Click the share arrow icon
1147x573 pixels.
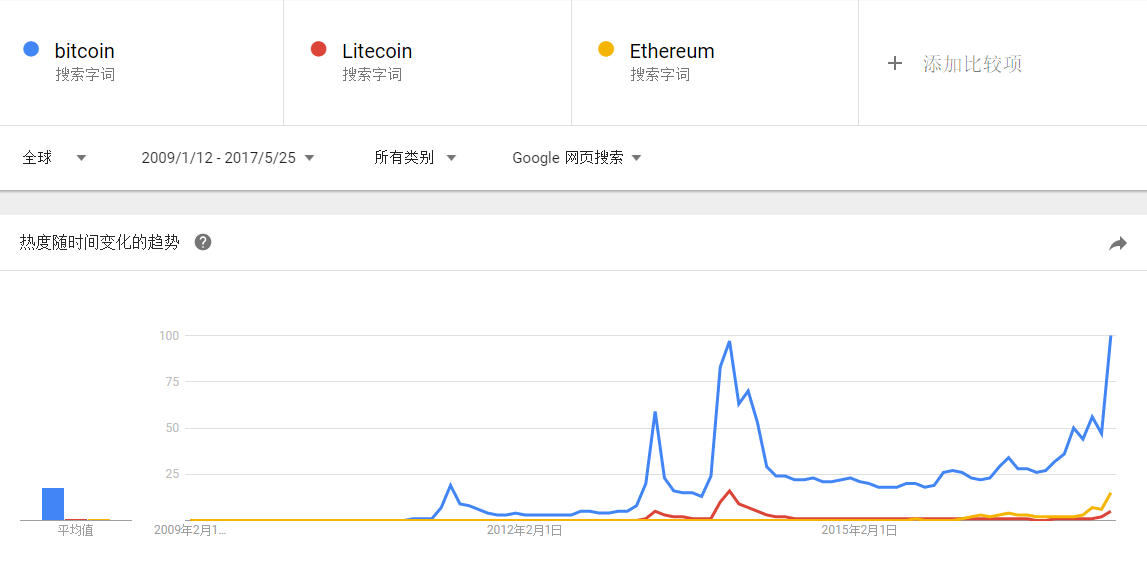(x=1117, y=244)
